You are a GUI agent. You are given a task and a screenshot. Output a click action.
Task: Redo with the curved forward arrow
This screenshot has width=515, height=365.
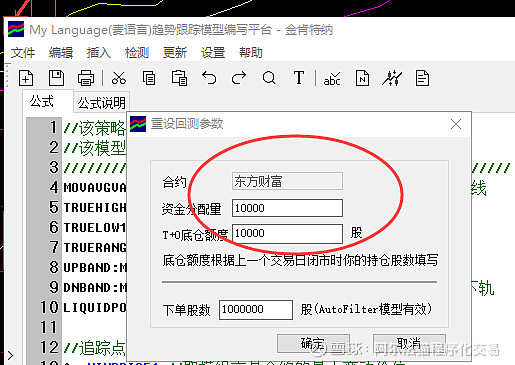(x=239, y=78)
